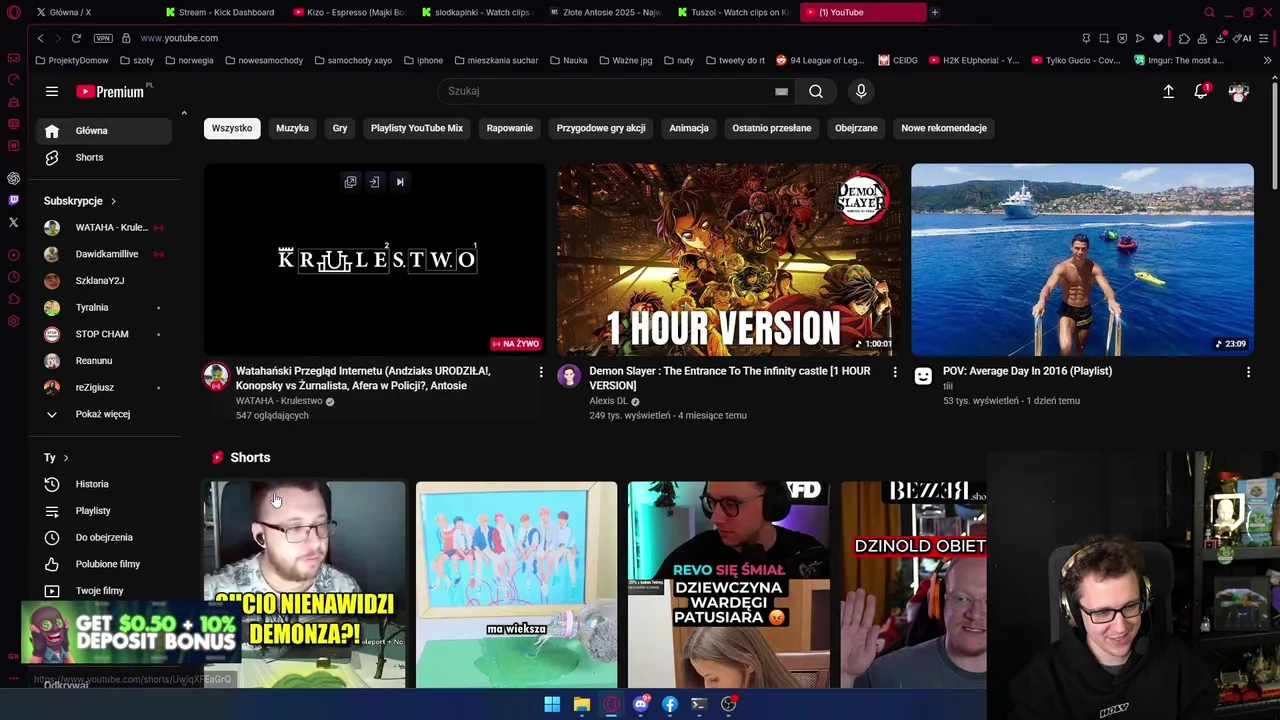
Task: Toggle VPN badge in address bar
Action: (103, 38)
